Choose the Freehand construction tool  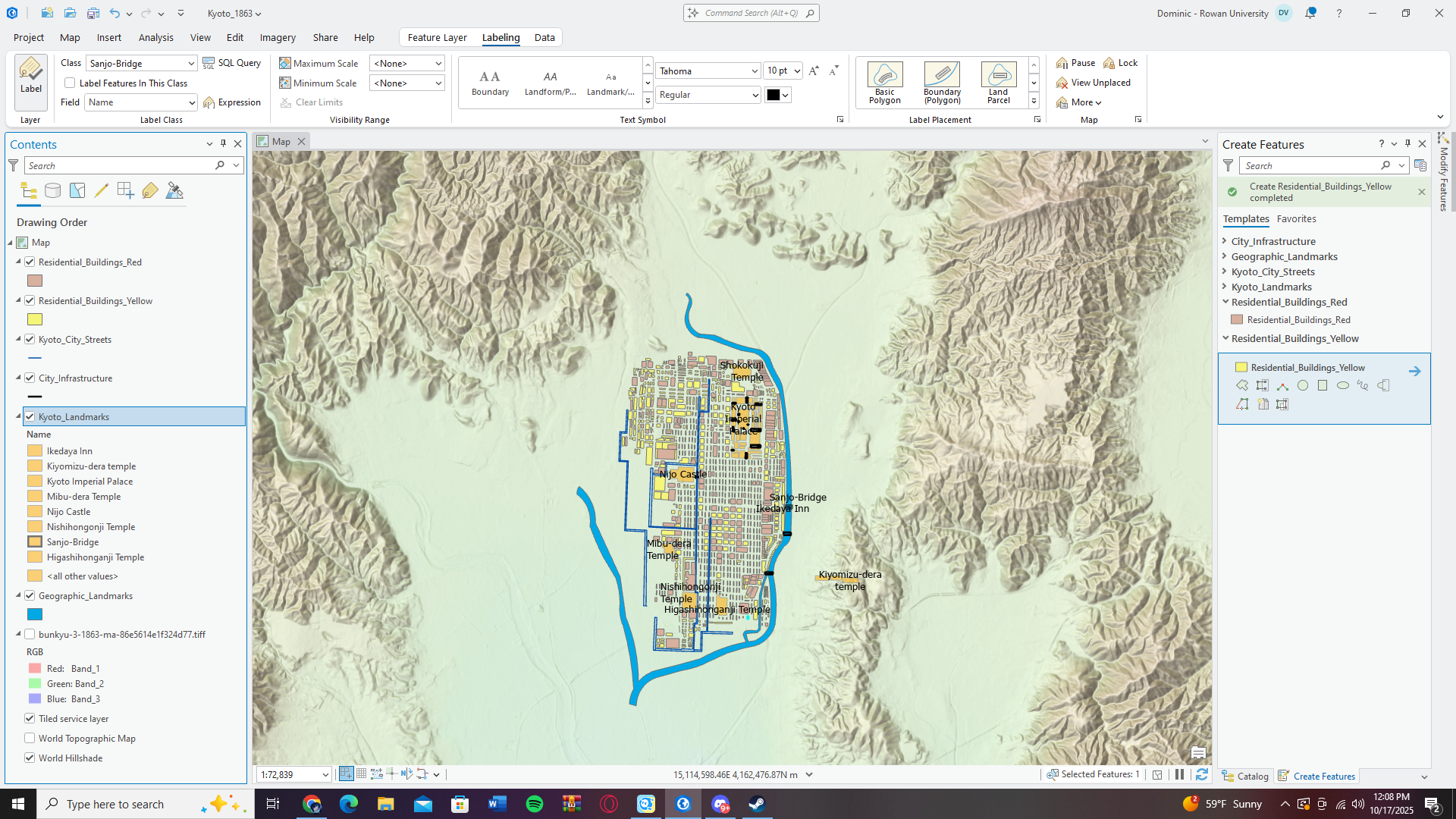point(1363,385)
